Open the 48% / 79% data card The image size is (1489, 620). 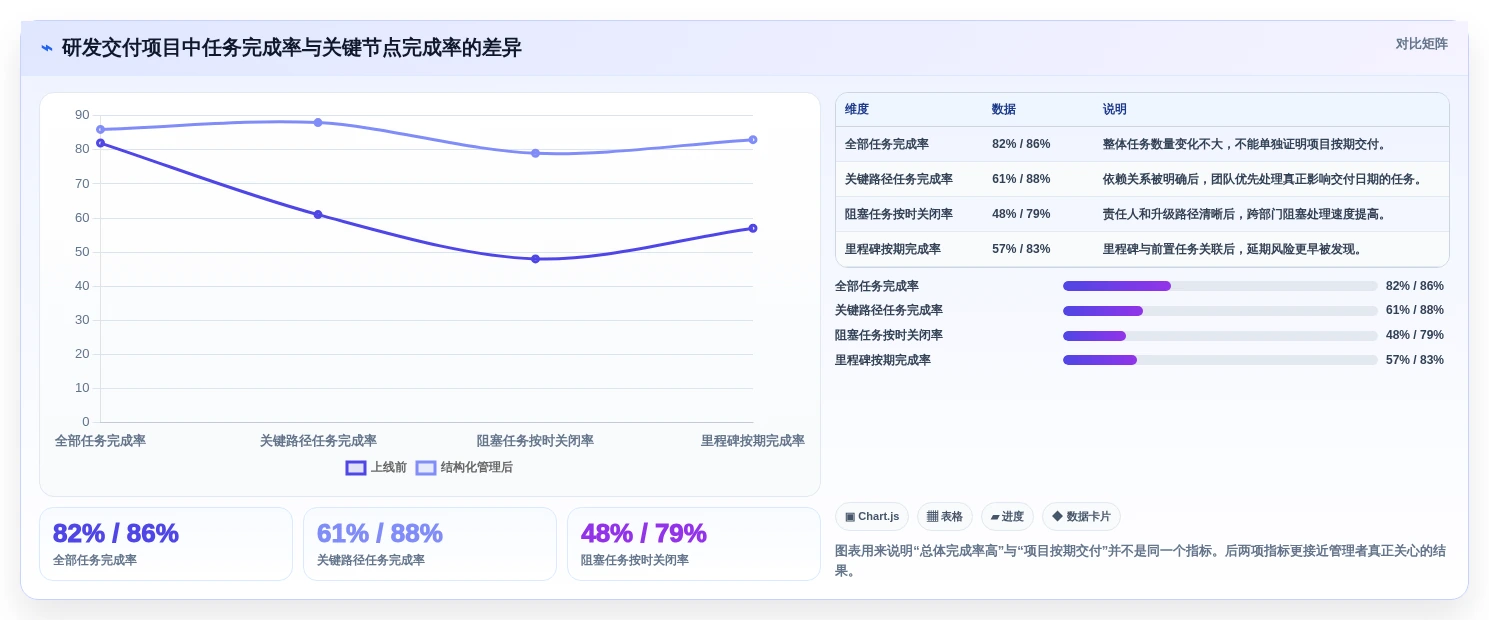pyautogui.click(x=694, y=544)
